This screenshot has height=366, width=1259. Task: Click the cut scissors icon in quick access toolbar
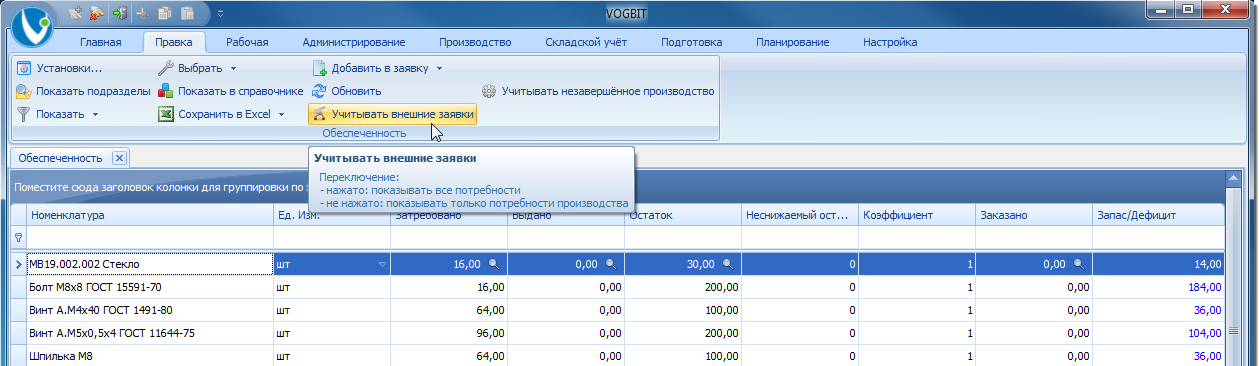click(142, 14)
